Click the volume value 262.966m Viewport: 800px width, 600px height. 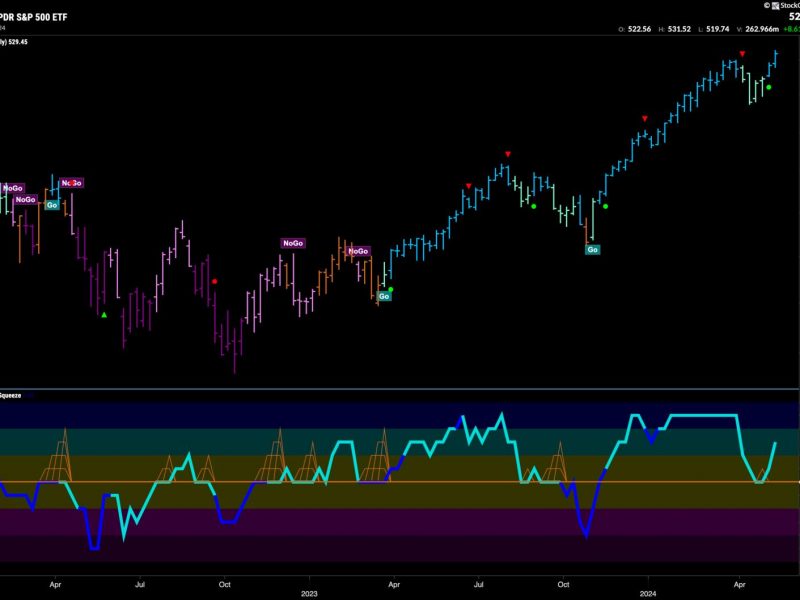pos(762,29)
